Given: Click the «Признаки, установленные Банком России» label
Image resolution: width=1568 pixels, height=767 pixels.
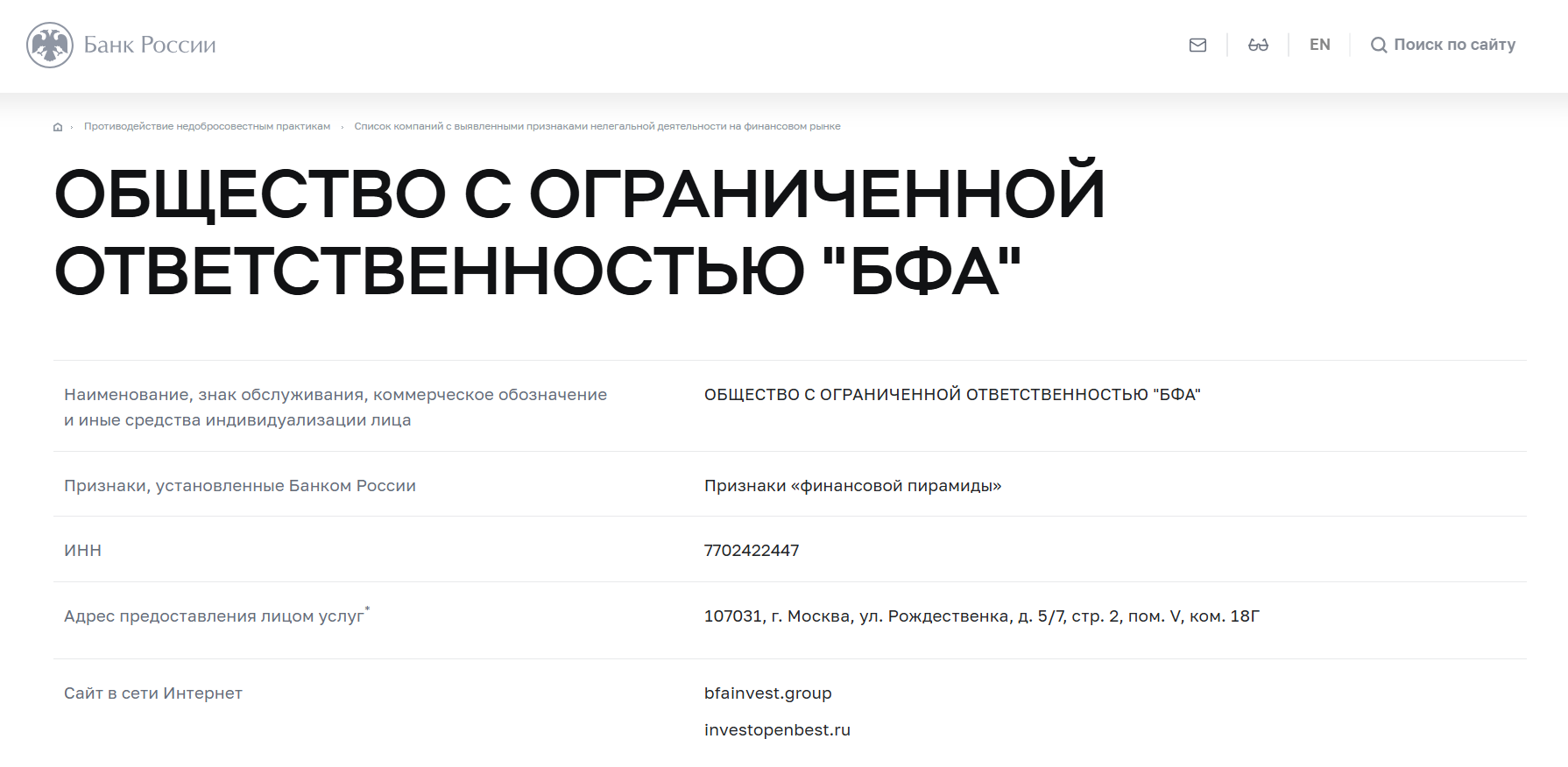Looking at the screenshot, I should coord(240,486).
